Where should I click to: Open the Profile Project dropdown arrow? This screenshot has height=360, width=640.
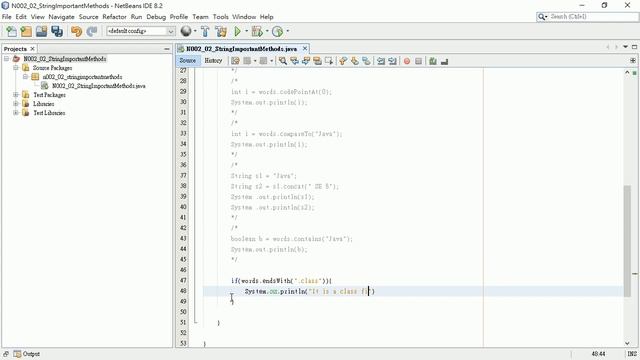[287, 31]
